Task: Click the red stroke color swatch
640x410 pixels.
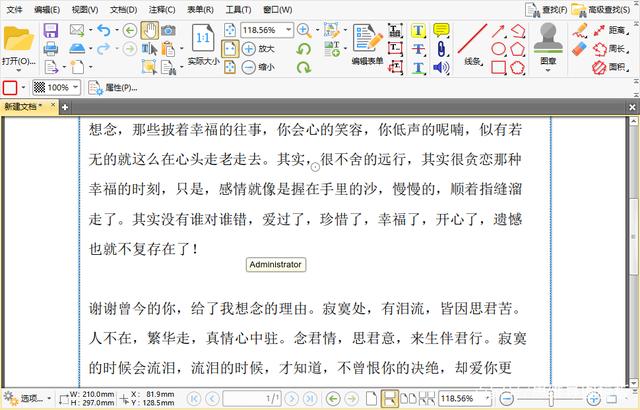Action: [10, 87]
